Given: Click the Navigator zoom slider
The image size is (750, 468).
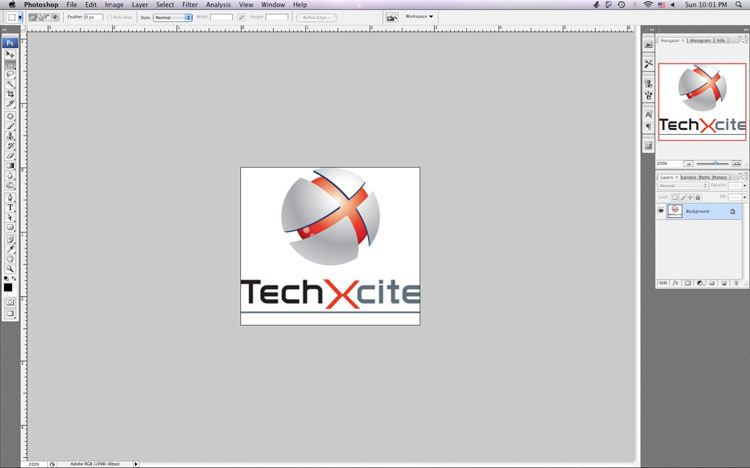Looking at the screenshot, I should point(712,164).
